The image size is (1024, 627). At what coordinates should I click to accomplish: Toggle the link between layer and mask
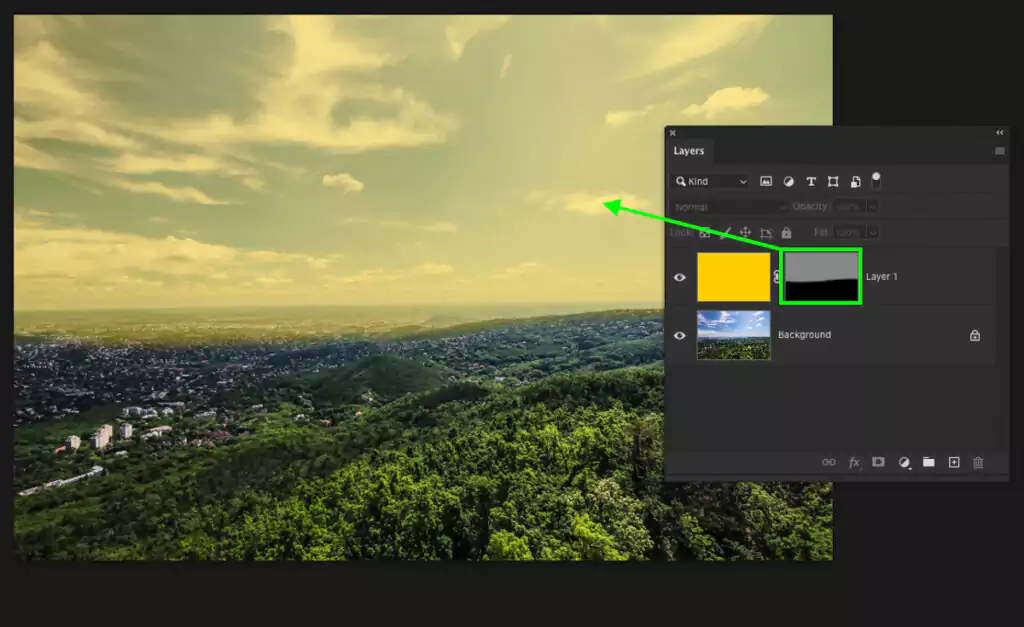point(776,277)
